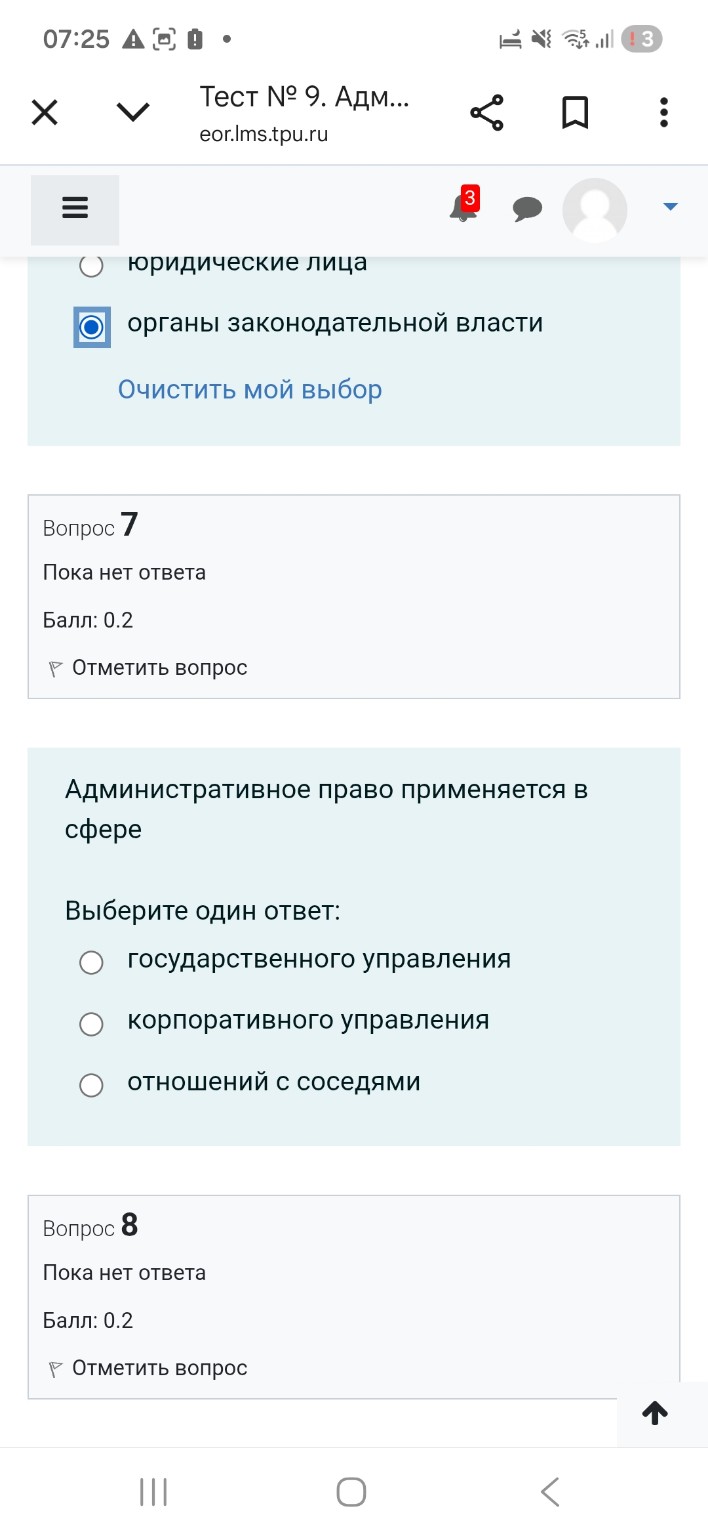Viewport: 708px width, 1536px height.
Task: Bookmark the page with the bookmark icon
Action: point(575,112)
